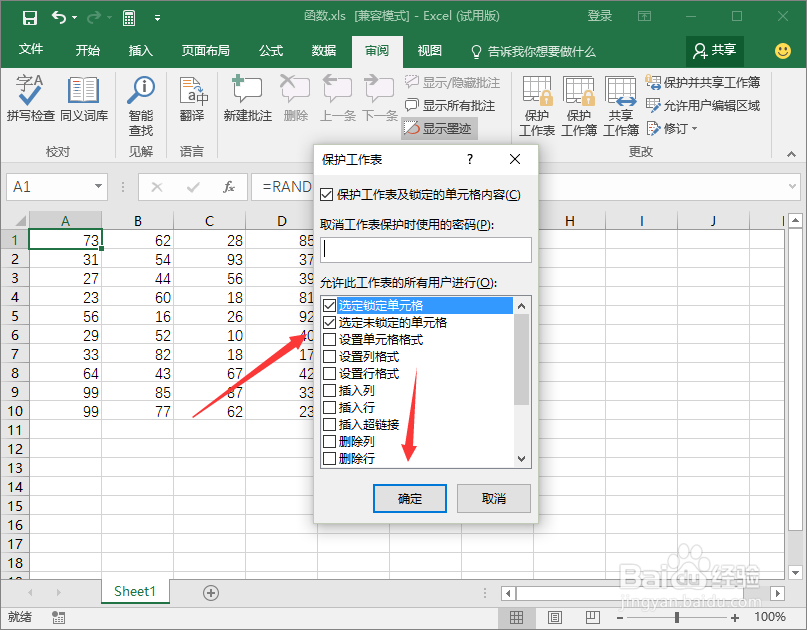Open the Name Box dropdown arrow
Viewport: 807px width, 630px height.
[98, 186]
